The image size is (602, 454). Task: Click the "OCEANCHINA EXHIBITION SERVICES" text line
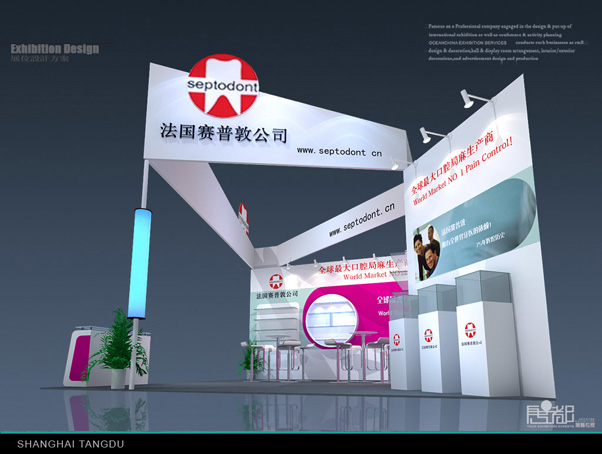[467, 43]
